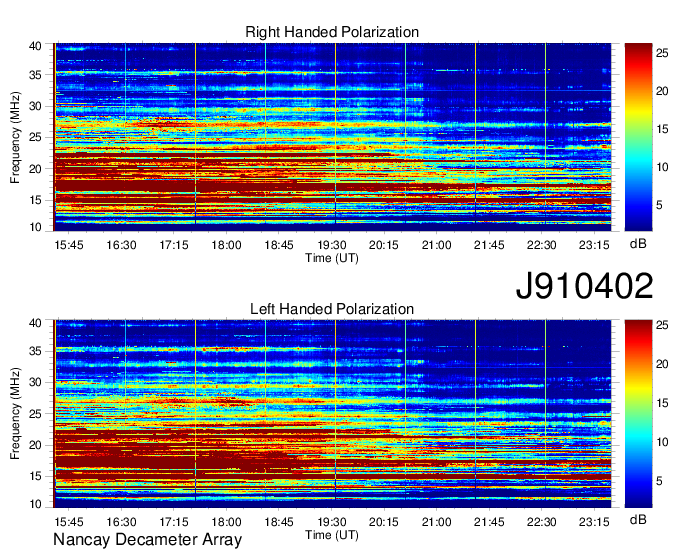680x552 pixels.
Task: Click the 18:45 time tick on Right Handed plot
Action: click(x=279, y=245)
